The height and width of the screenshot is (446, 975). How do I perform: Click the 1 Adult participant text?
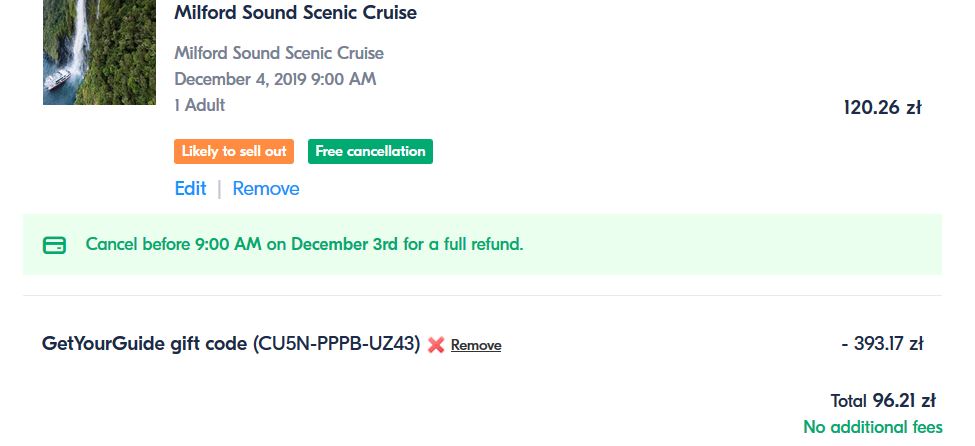click(200, 105)
